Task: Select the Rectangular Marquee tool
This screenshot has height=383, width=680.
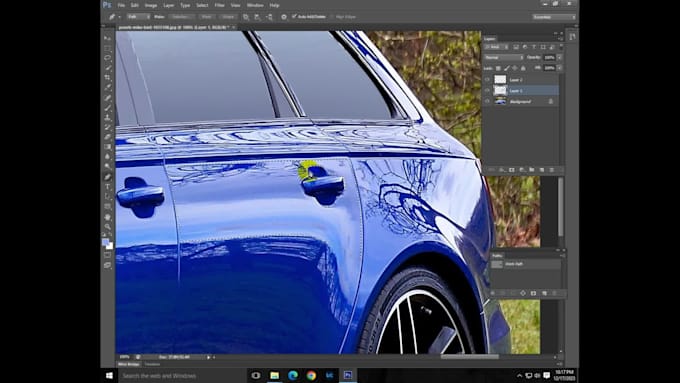Action: [108, 48]
